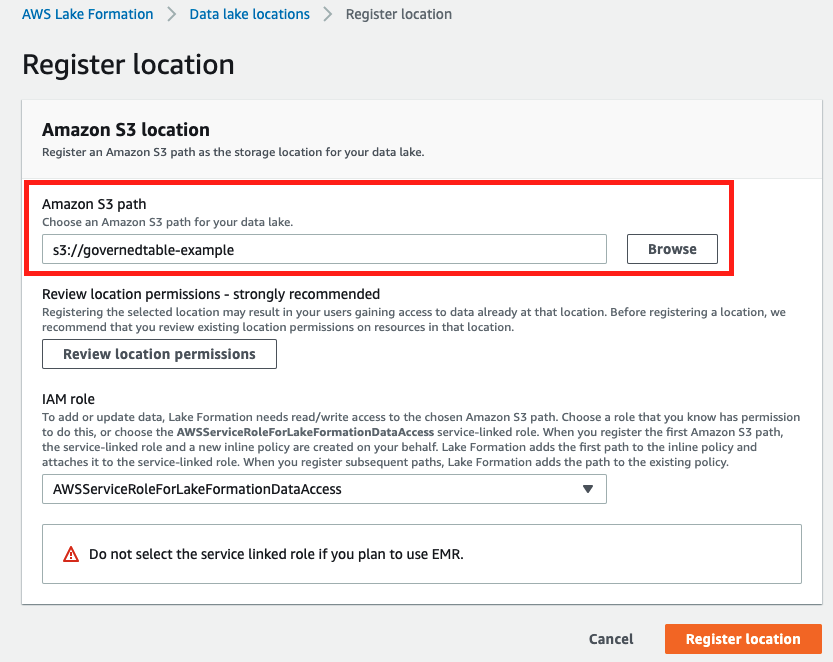Screen dimensions: 833x662
Task: Click Review location permissions button
Action: click(159, 354)
